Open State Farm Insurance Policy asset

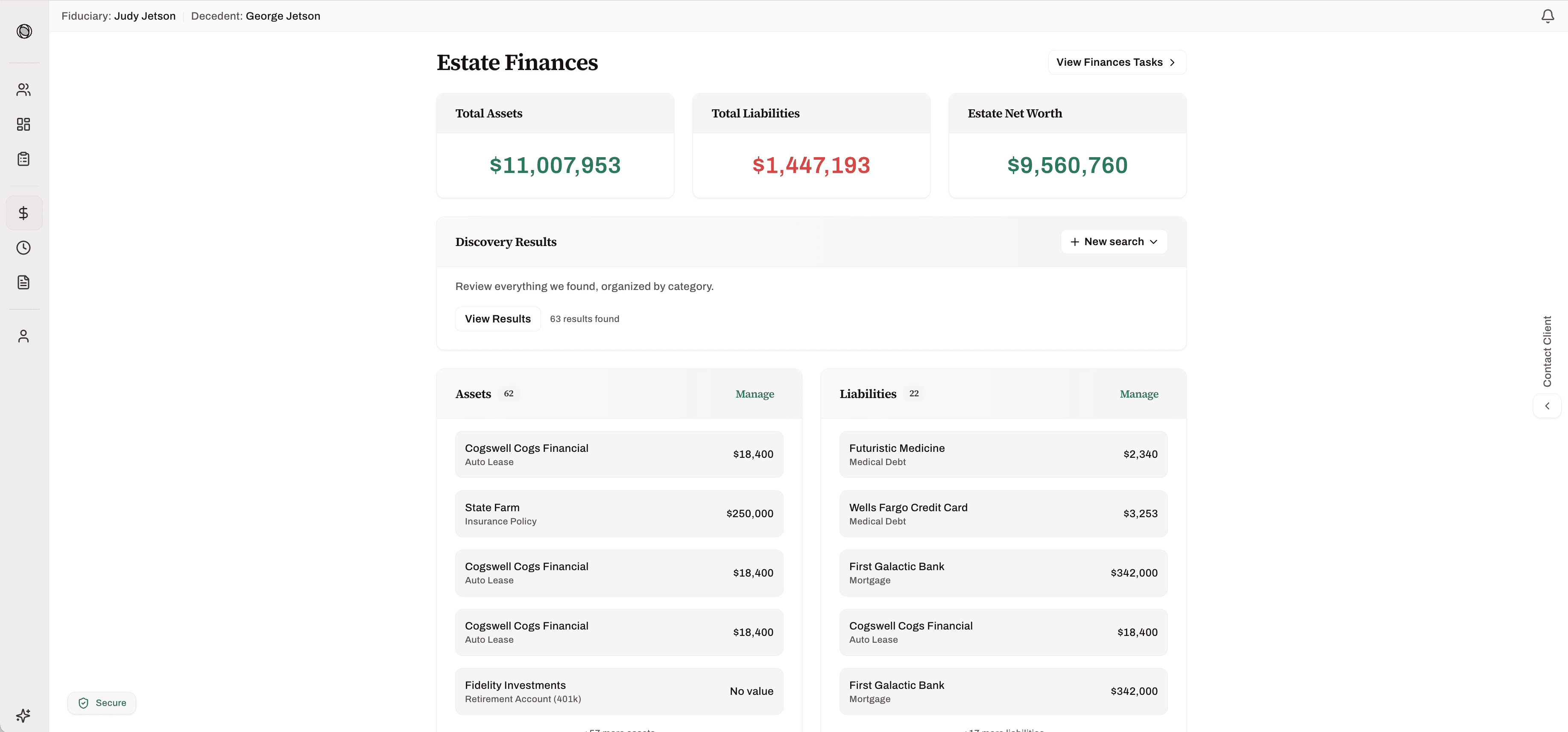(619, 513)
